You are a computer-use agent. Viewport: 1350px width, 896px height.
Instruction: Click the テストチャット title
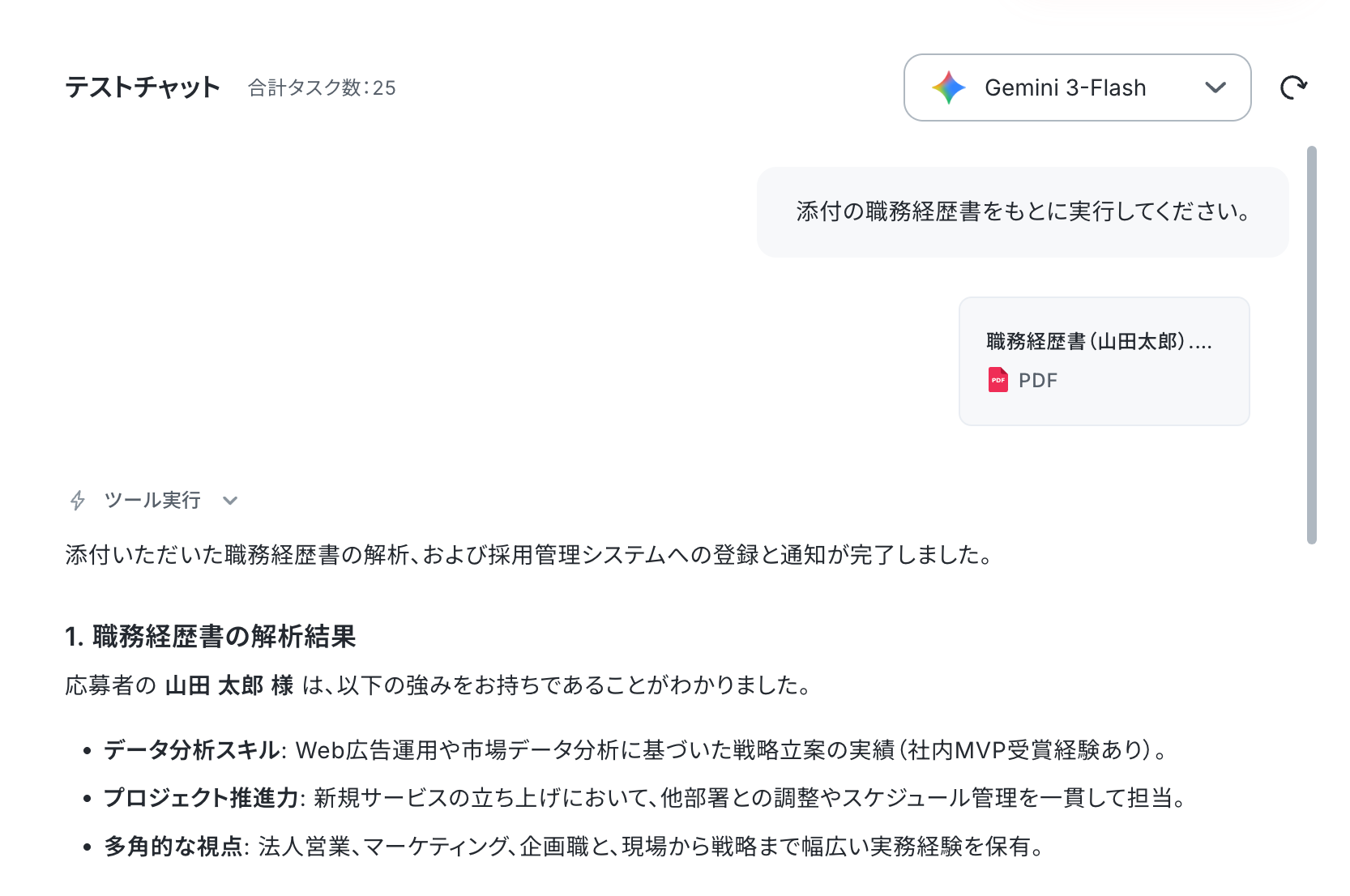point(143,87)
